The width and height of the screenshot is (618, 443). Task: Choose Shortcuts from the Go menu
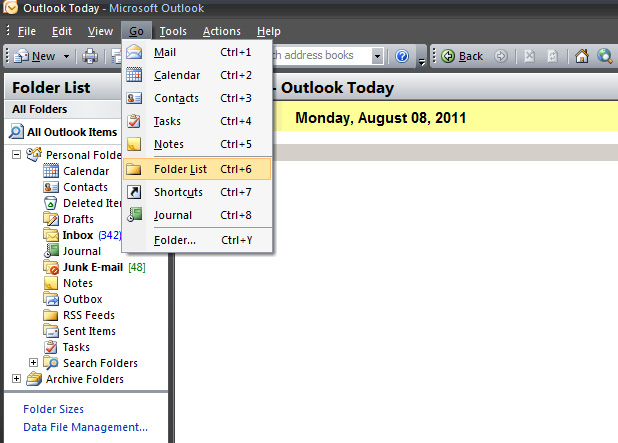[197, 192]
